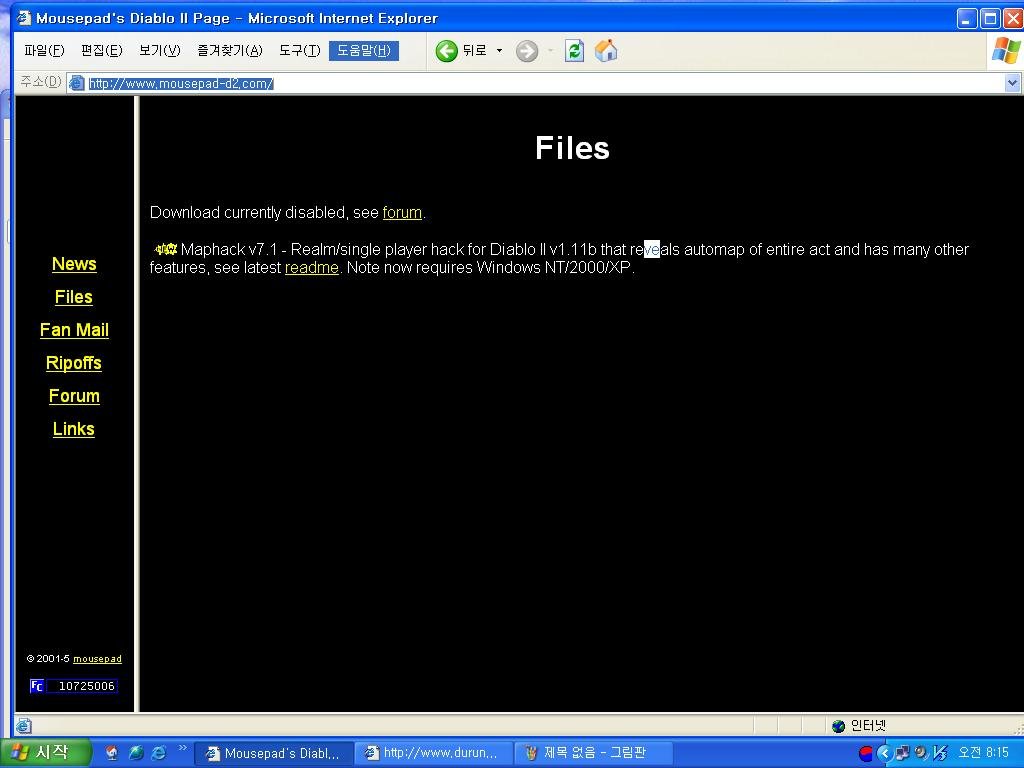Viewport: 1024px width, 768px height.
Task: Click the volume speaker tray icon
Action: (x=921, y=754)
